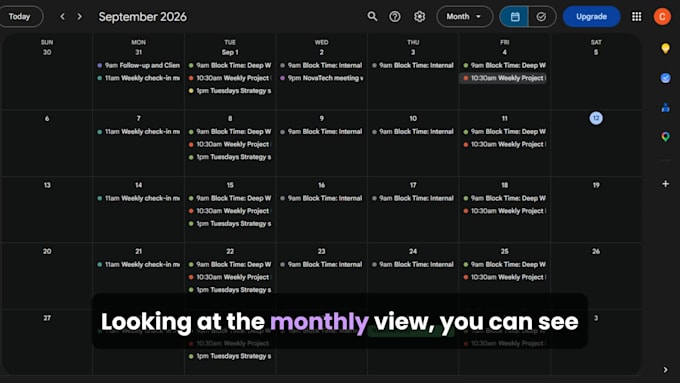Select date number 26
680x383 pixels.
click(x=596, y=252)
